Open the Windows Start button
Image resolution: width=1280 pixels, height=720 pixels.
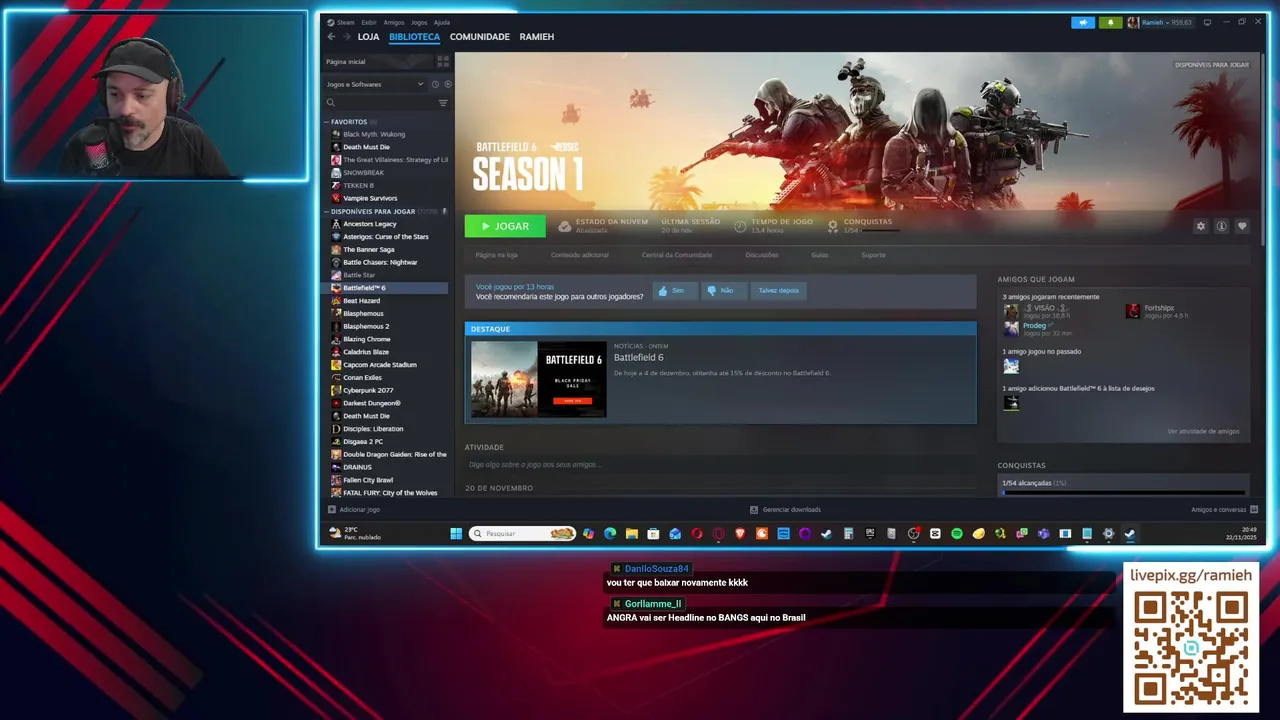point(456,534)
